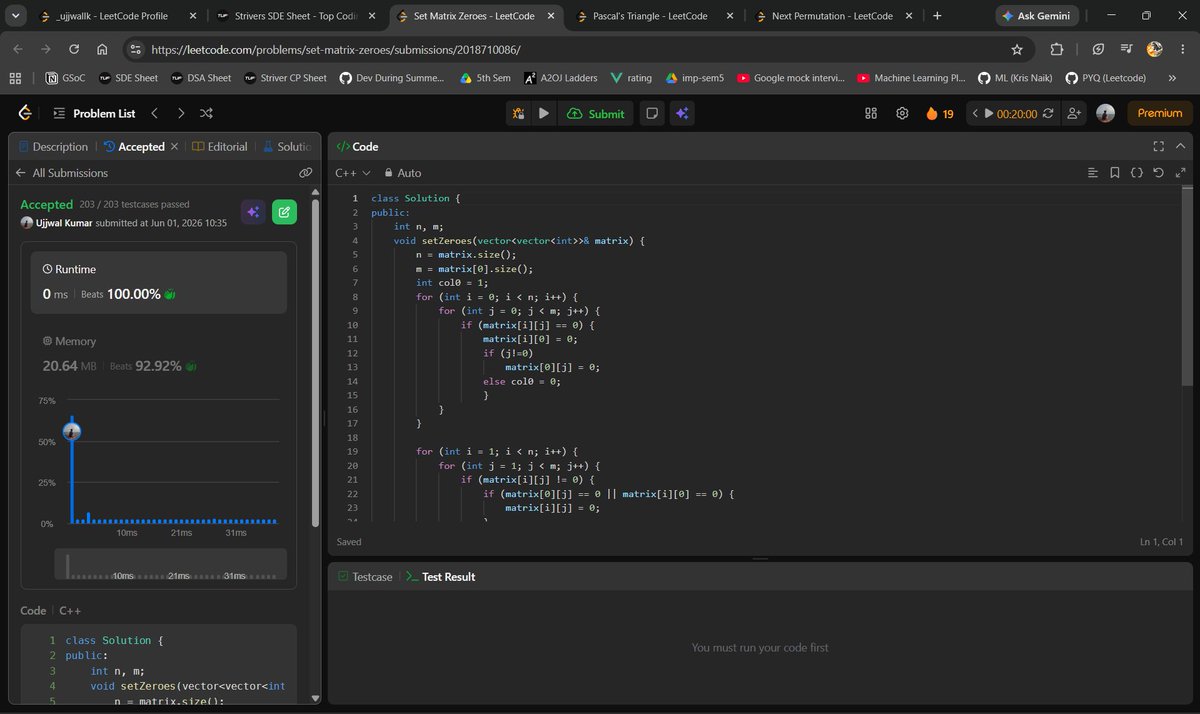The width and height of the screenshot is (1200, 714).
Task: Go back to All Submissions
Action: tap(61, 173)
